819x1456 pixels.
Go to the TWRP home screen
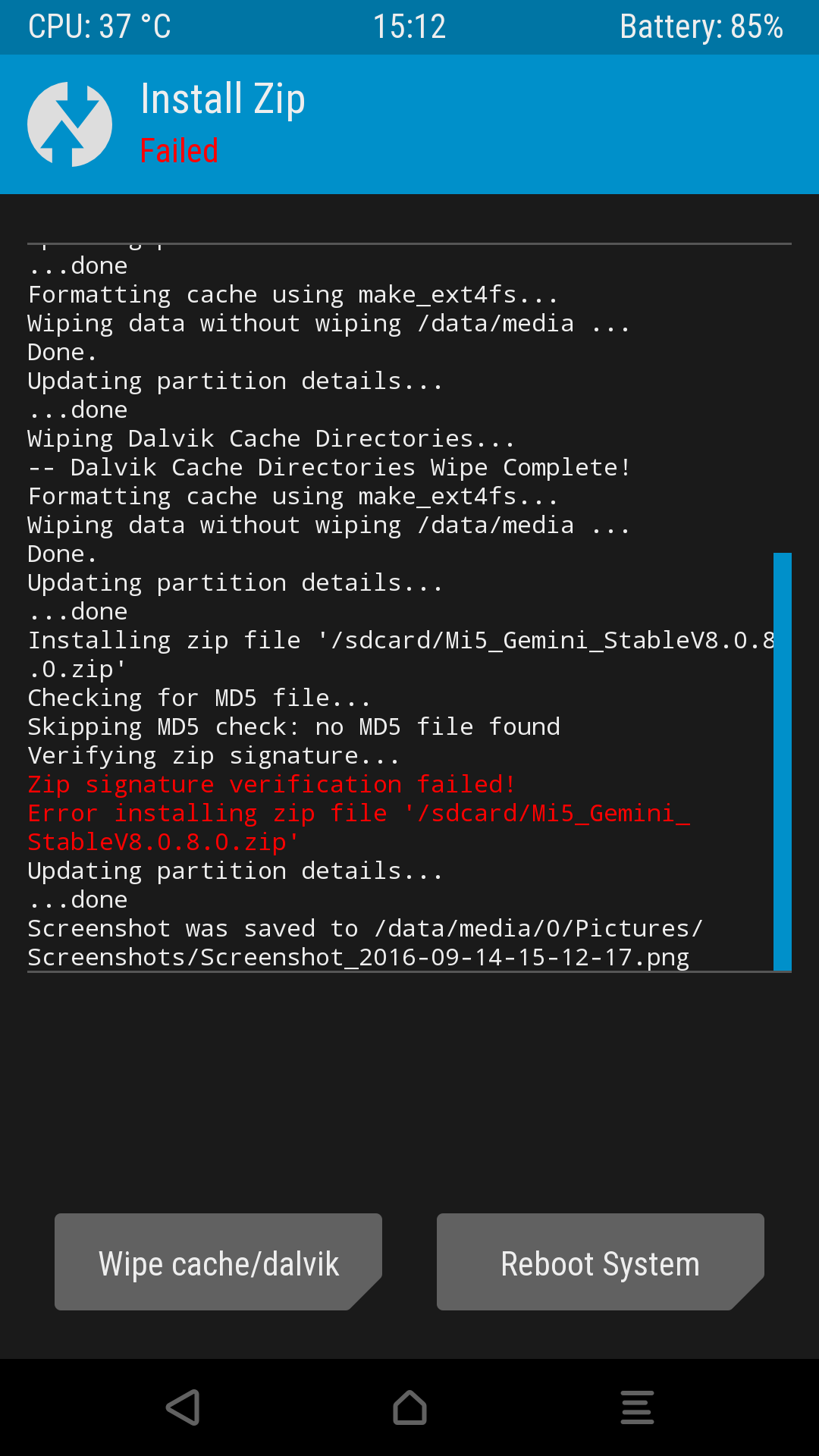coord(409,1407)
